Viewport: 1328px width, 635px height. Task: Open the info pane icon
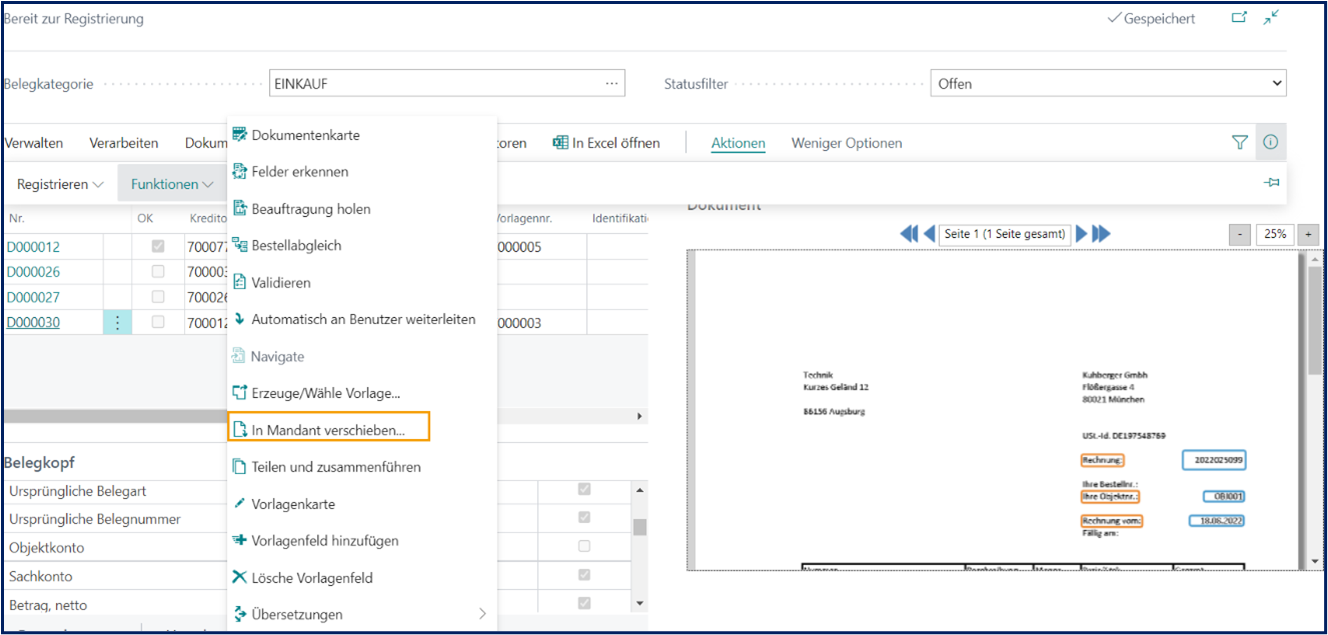tap(1270, 143)
